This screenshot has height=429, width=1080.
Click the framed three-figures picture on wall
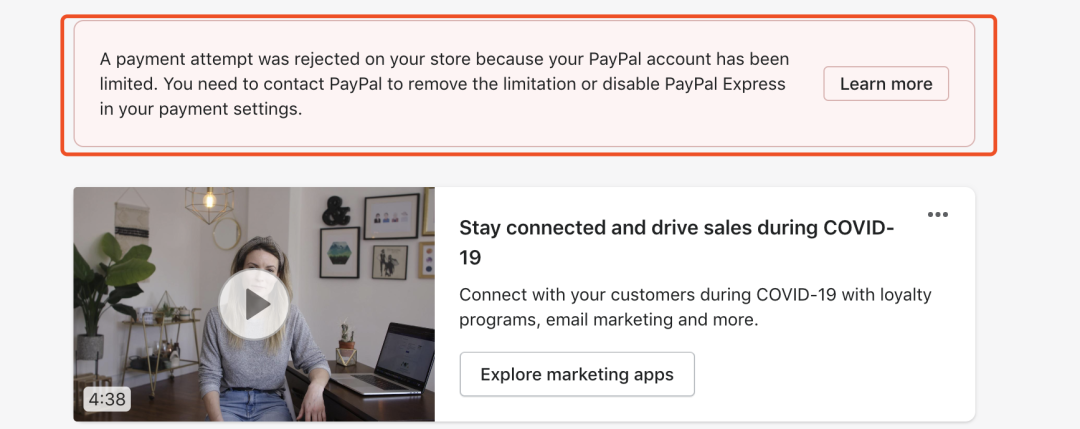tap(391, 216)
